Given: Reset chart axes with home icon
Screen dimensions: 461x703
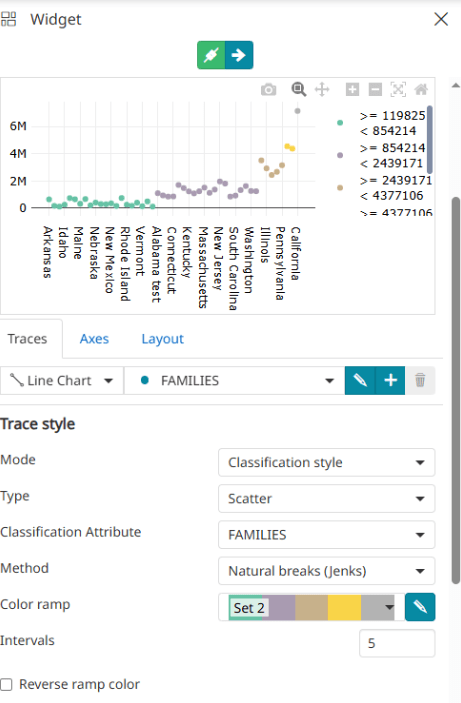Looking at the screenshot, I should point(421,90).
